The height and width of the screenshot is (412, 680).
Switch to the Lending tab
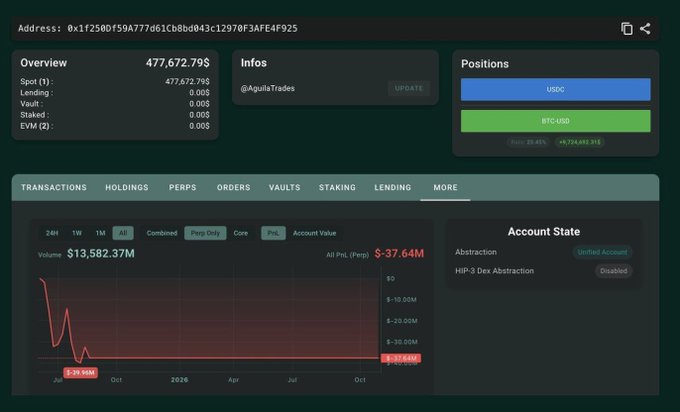coord(392,187)
